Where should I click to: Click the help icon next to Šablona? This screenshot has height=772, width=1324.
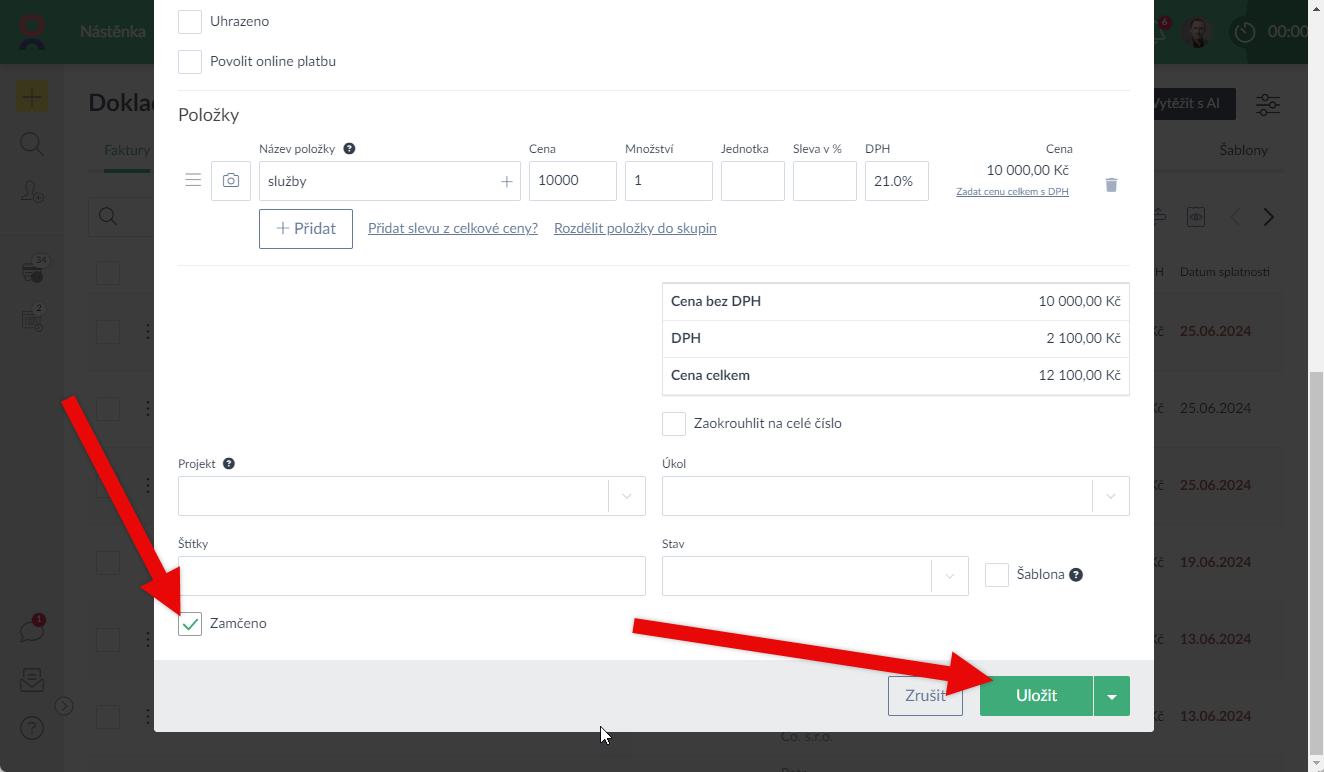click(1076, 575)
